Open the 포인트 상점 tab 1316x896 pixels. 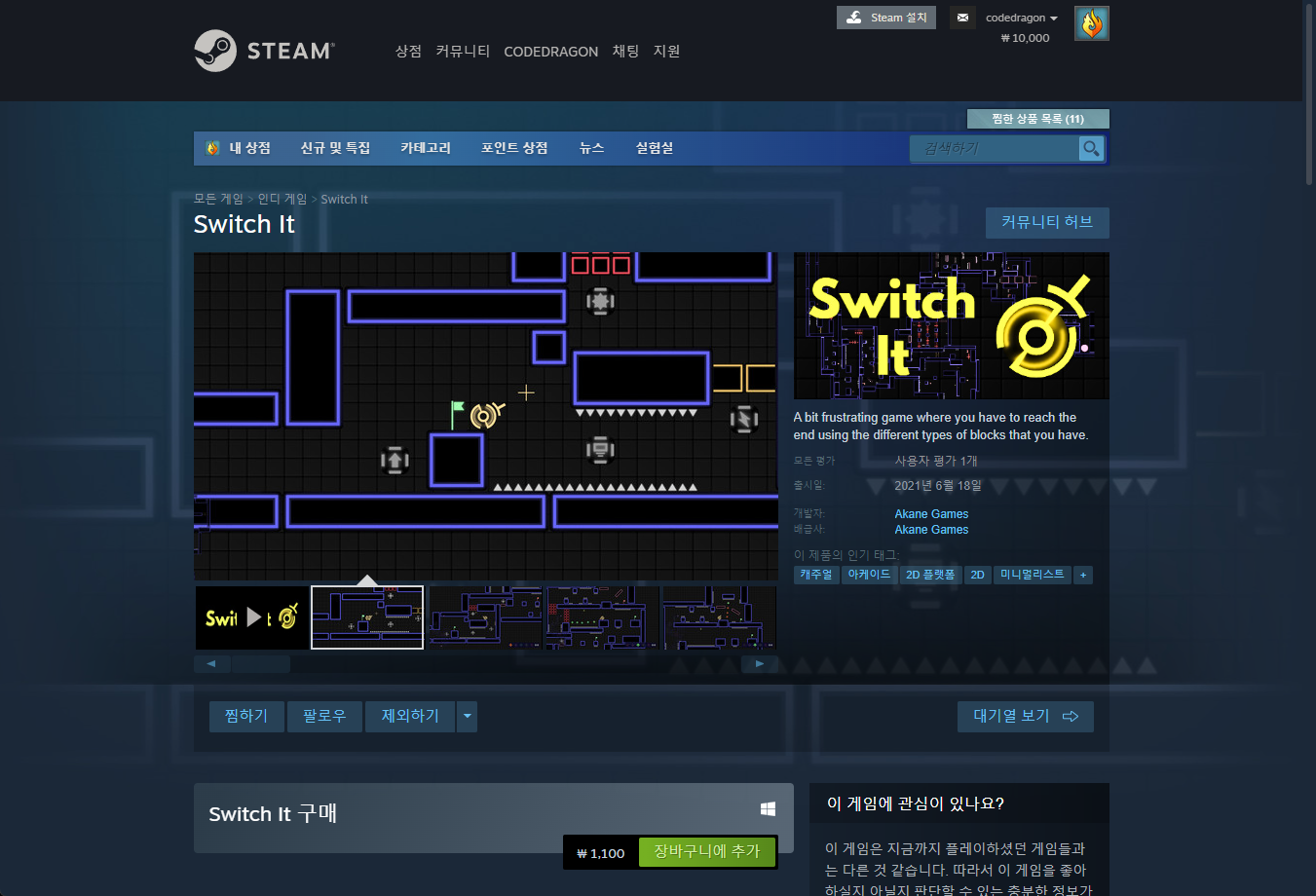[x=514, y=148]
